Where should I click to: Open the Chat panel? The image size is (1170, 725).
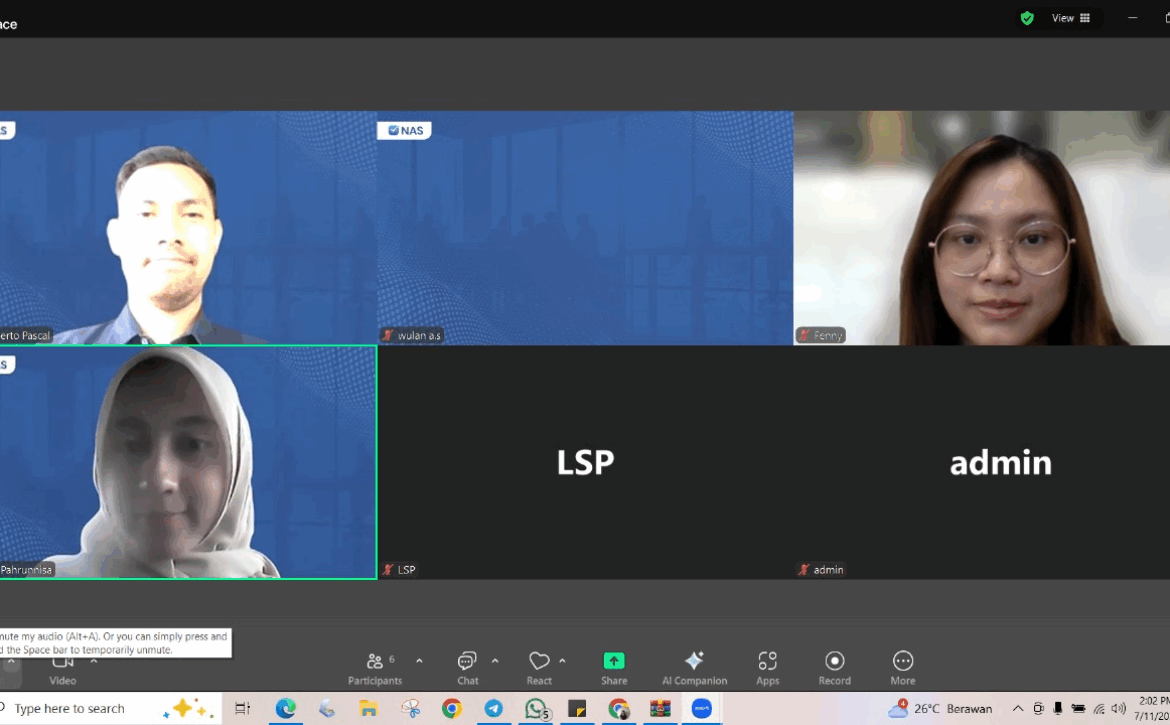point(467,667)
